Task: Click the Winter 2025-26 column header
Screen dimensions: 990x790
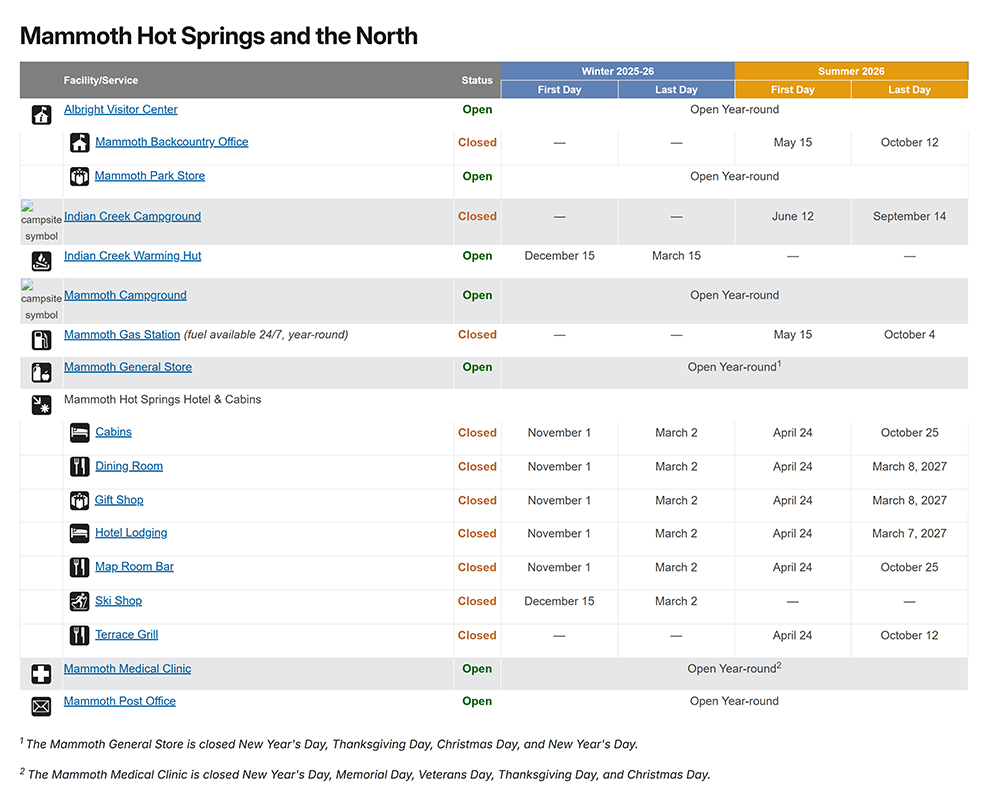Action: [x=617, y=71]
